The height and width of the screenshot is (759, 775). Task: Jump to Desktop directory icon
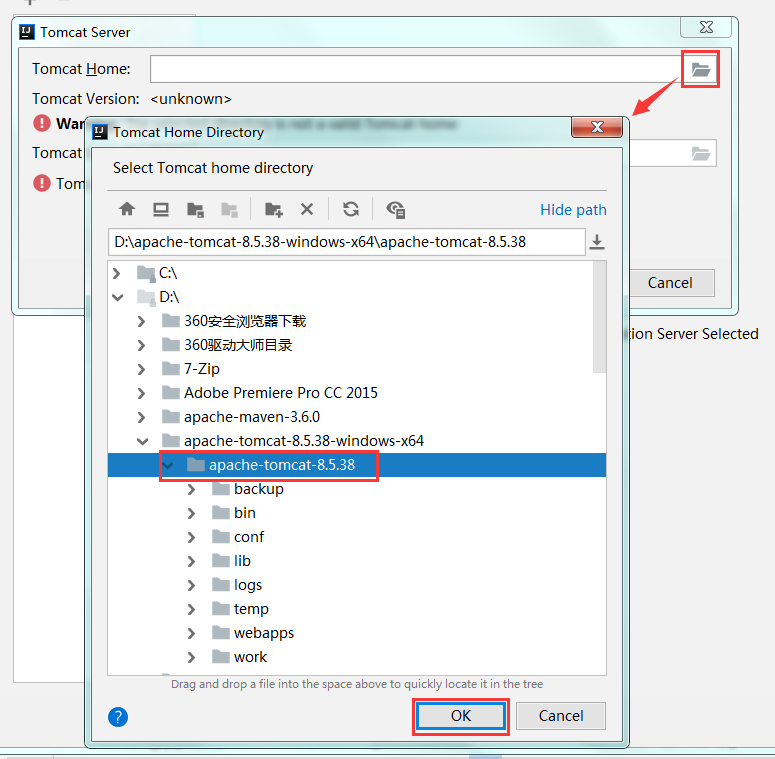161,210
